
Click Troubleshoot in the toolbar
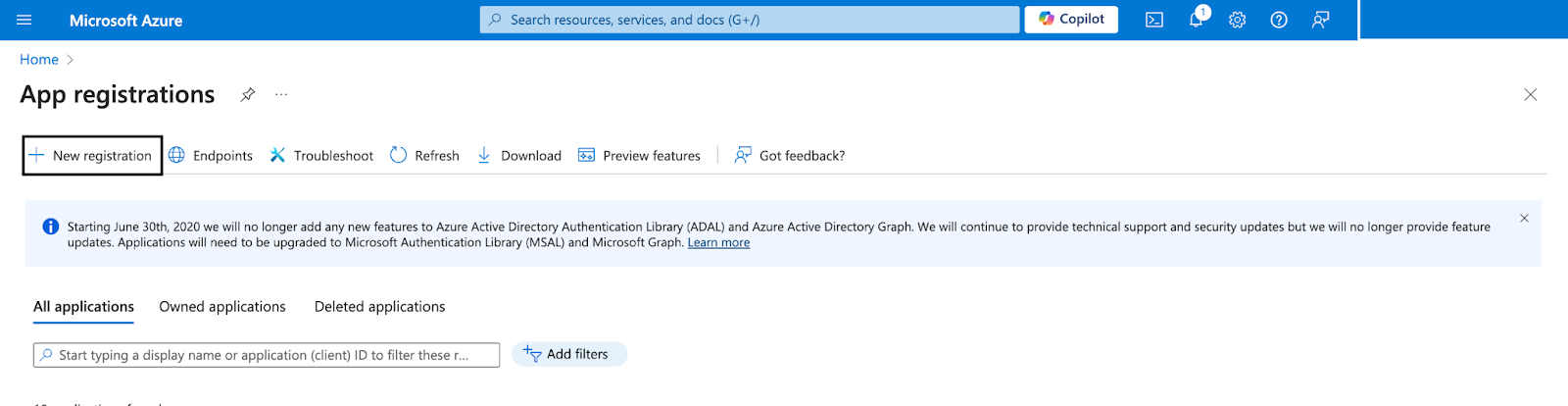tap(321, 155)
